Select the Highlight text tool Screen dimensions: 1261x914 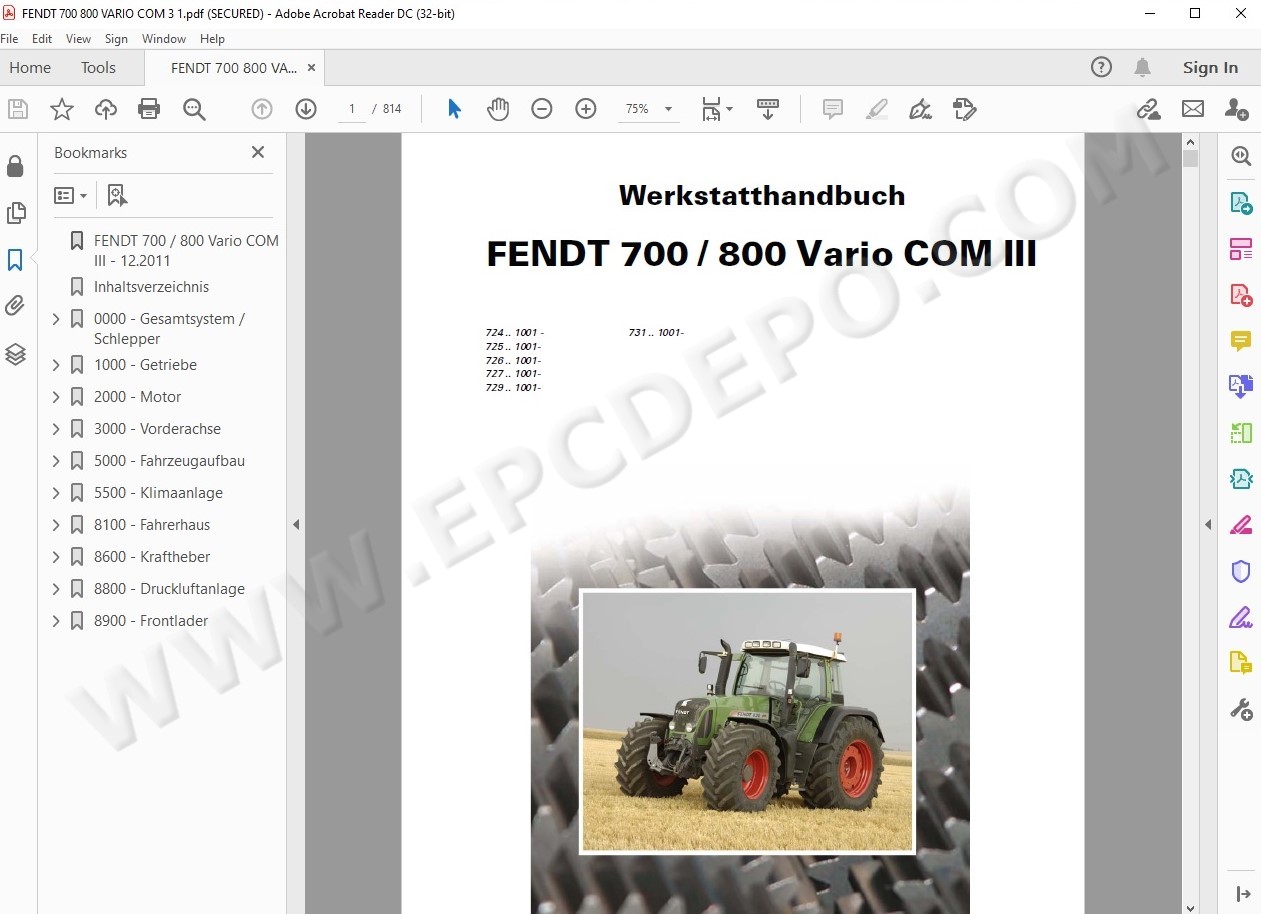[877, 109]
